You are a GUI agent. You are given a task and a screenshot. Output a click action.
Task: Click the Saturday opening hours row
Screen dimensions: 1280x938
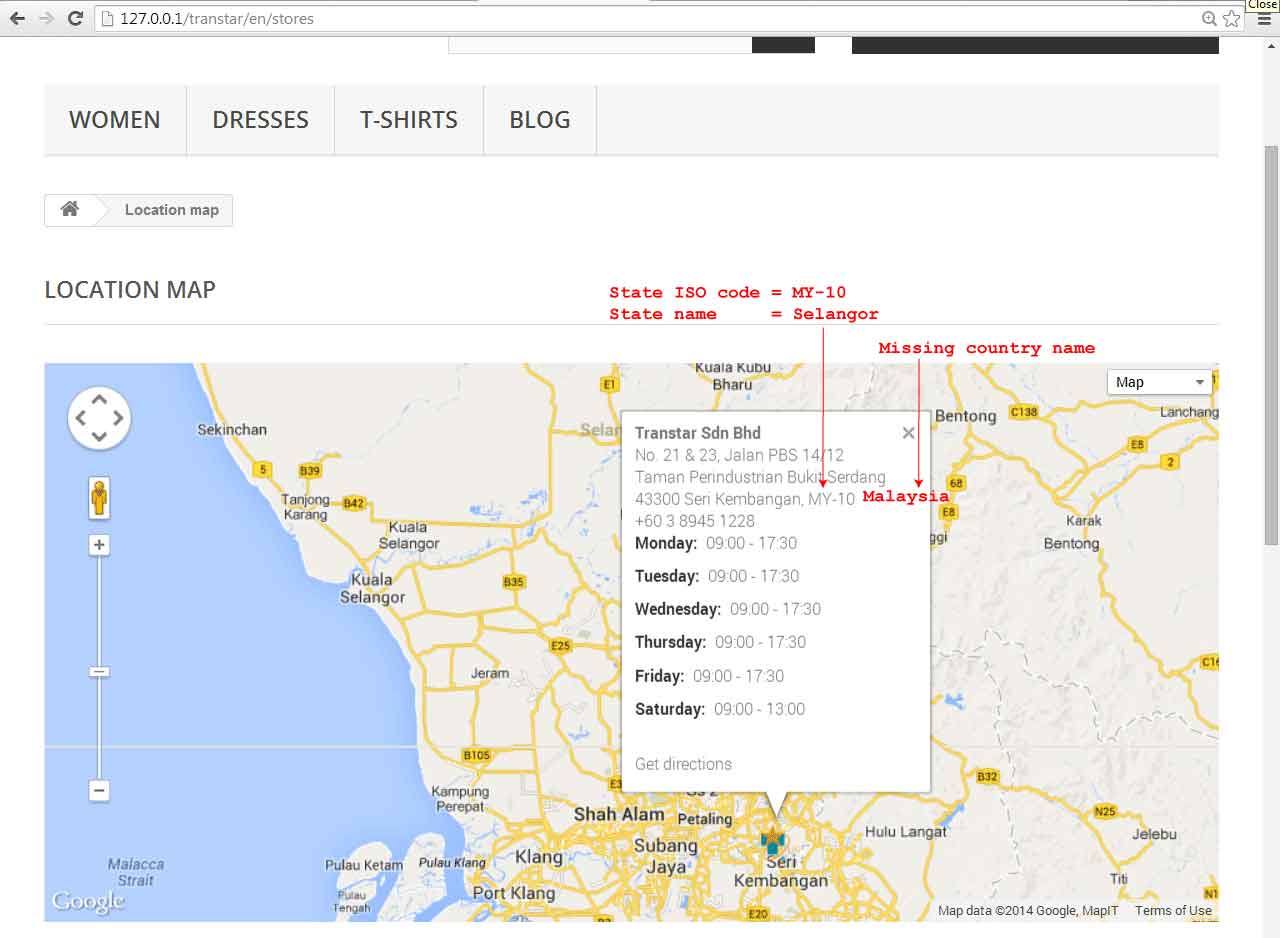(x=720, y=709)
